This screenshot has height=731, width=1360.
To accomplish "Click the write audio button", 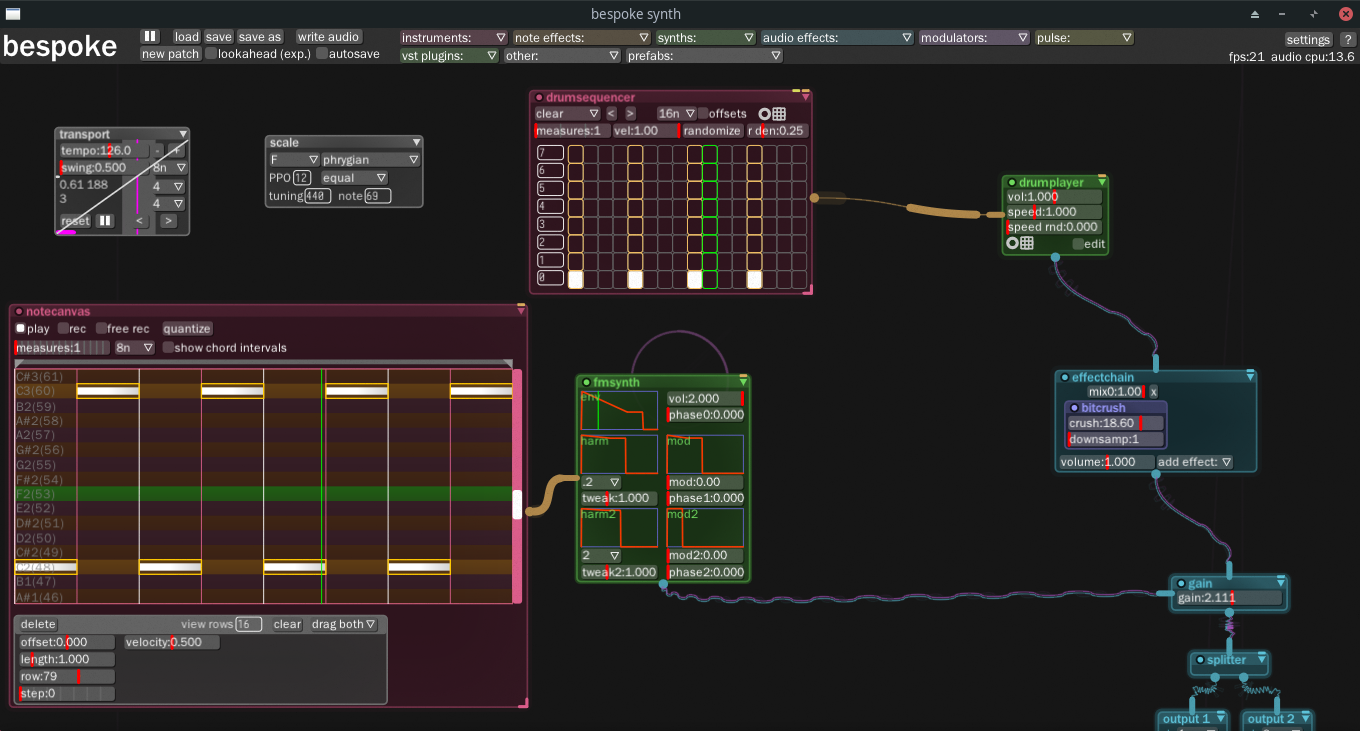I will 328,37.
